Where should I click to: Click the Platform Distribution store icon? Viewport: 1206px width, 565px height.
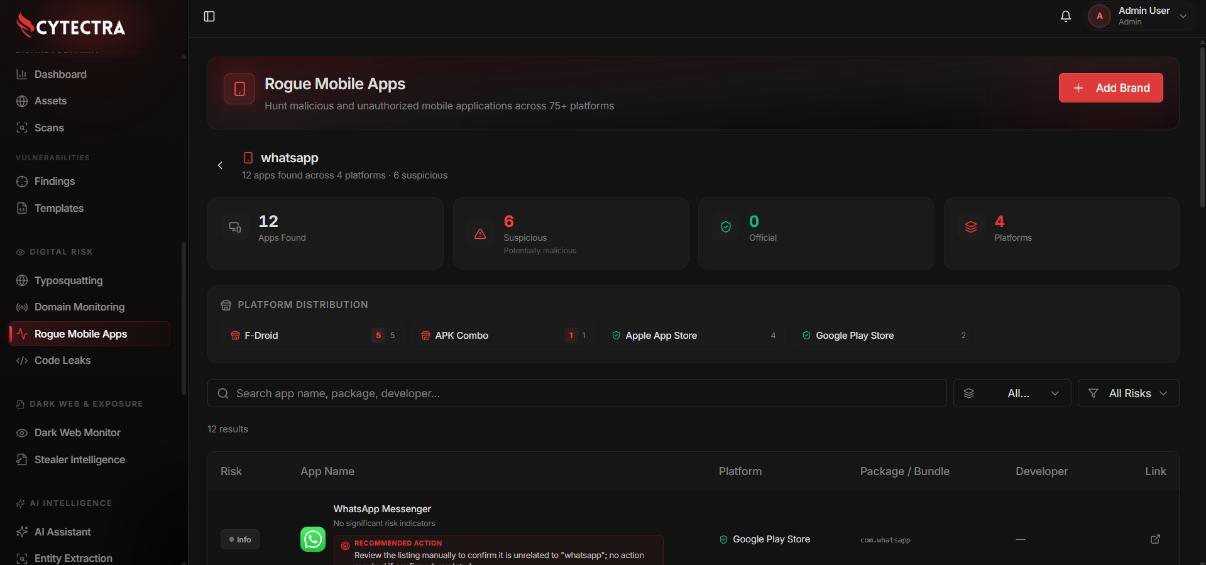(x=226, y=305)
